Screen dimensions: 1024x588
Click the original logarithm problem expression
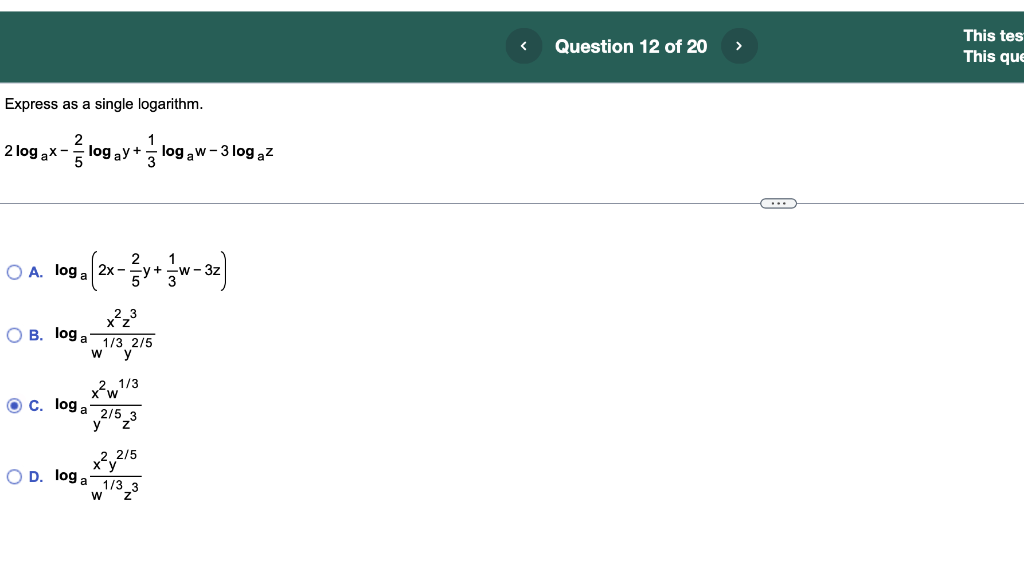(138, 150)
